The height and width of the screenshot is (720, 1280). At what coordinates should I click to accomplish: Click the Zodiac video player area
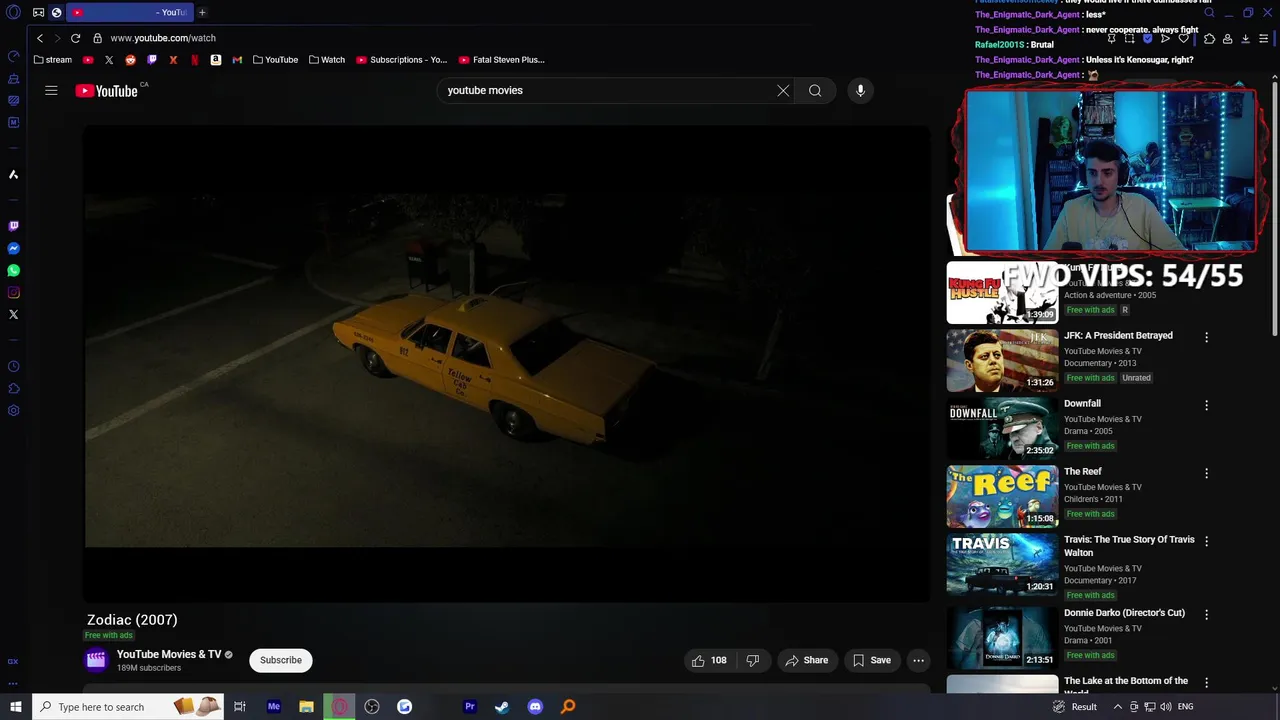506,364
